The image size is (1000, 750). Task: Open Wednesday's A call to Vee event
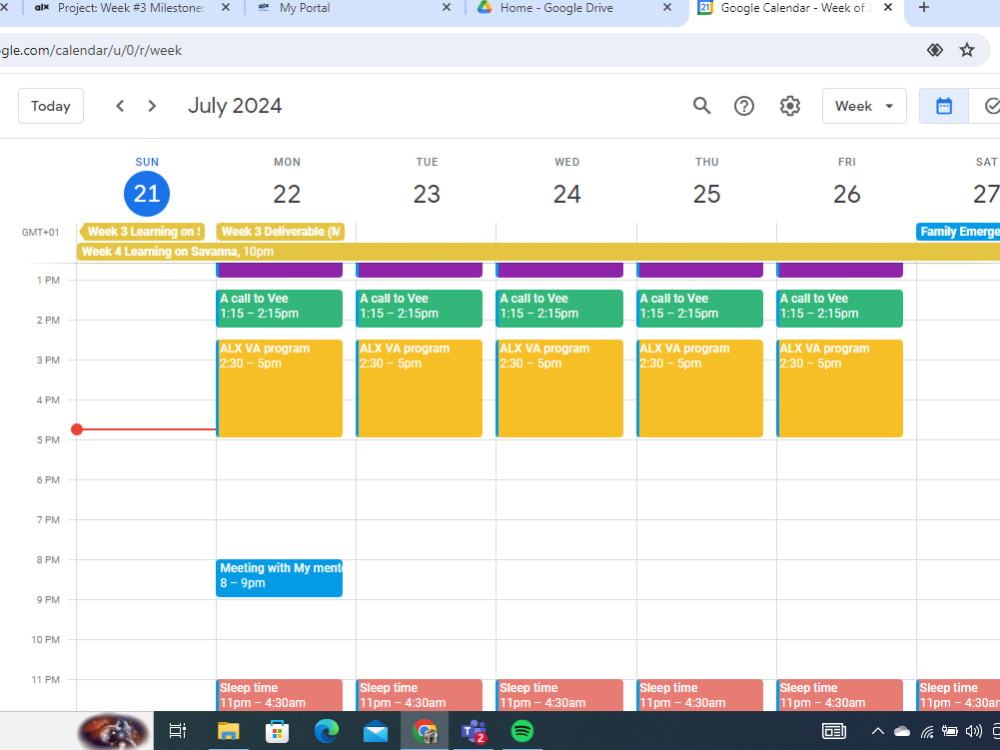pyautogui.click(x=559, y=308)
